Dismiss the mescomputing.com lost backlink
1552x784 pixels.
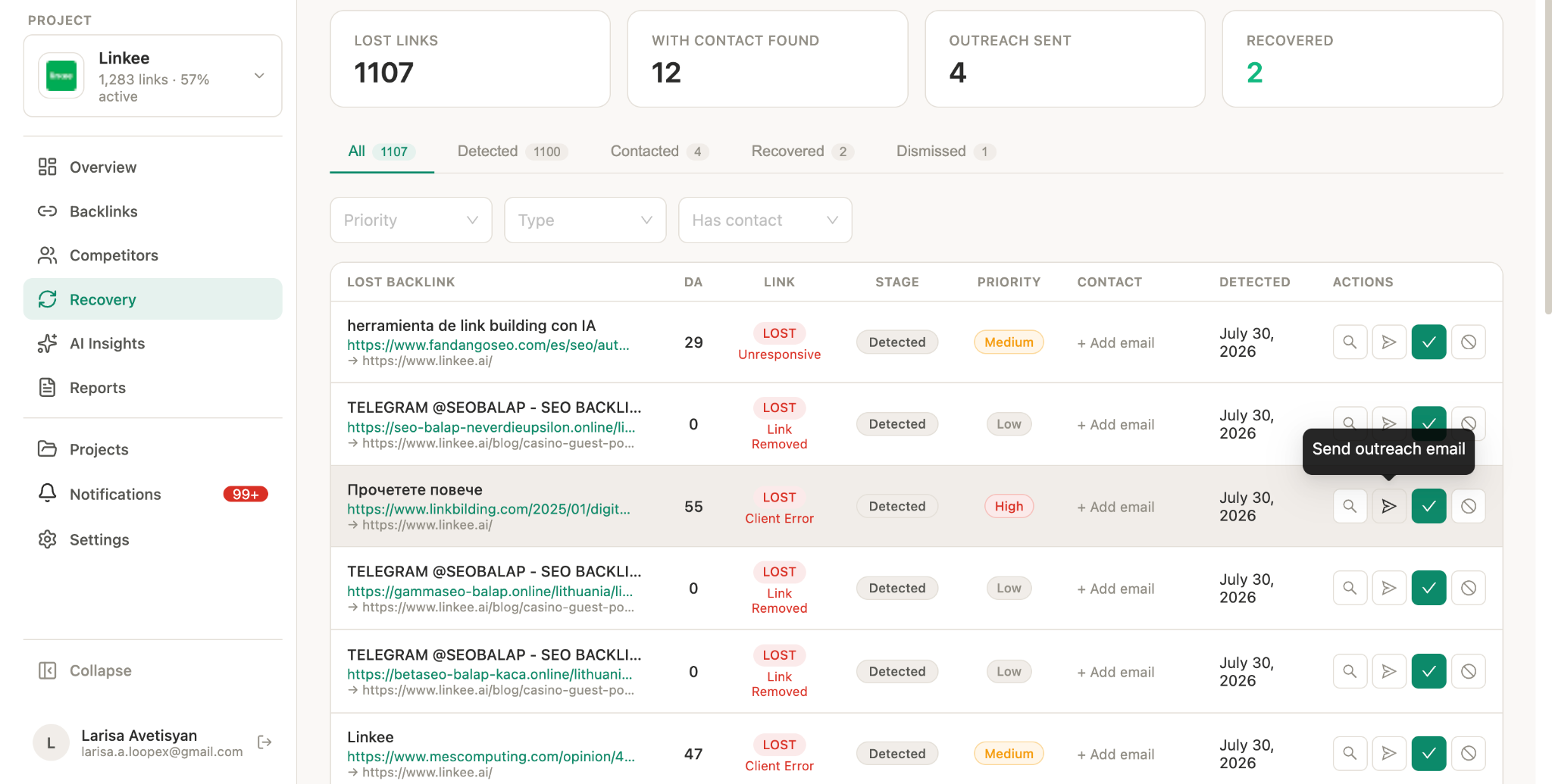tap(1468, 754)
